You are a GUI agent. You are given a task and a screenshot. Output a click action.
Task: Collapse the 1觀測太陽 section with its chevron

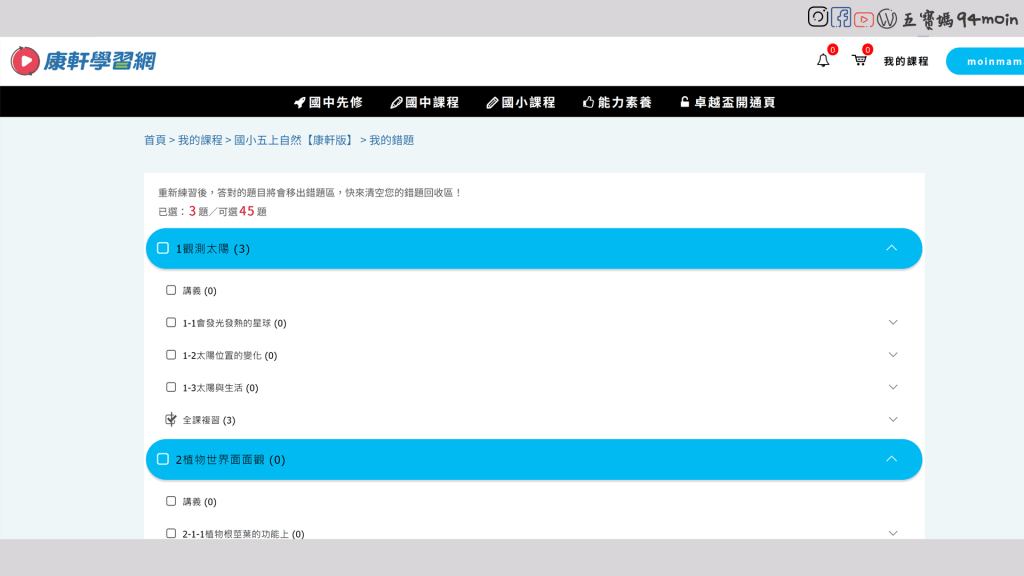(891, 248)
